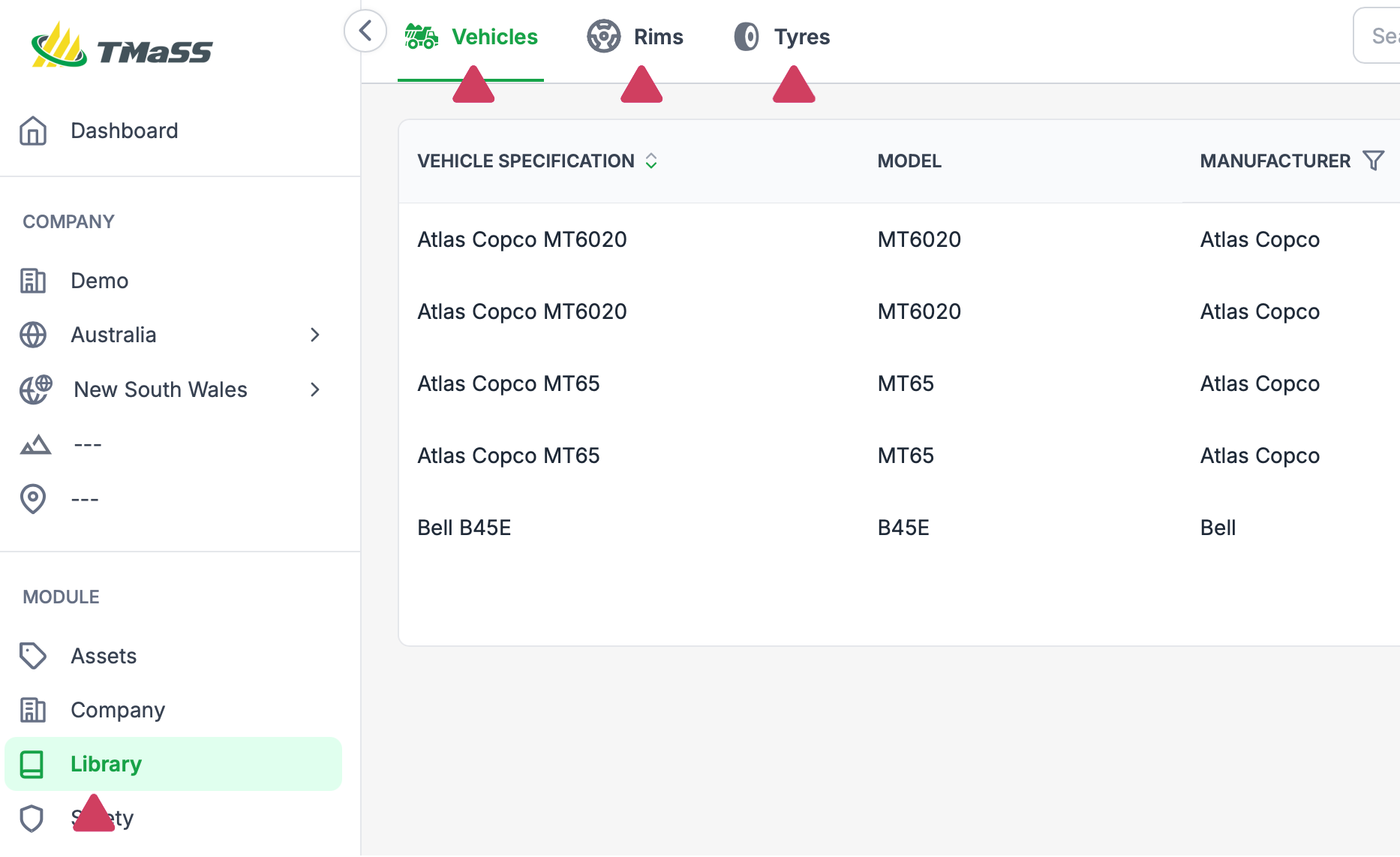
Task: Click the Vehicles truck icon
Action: pyautogui.click(x=421, y=36)
